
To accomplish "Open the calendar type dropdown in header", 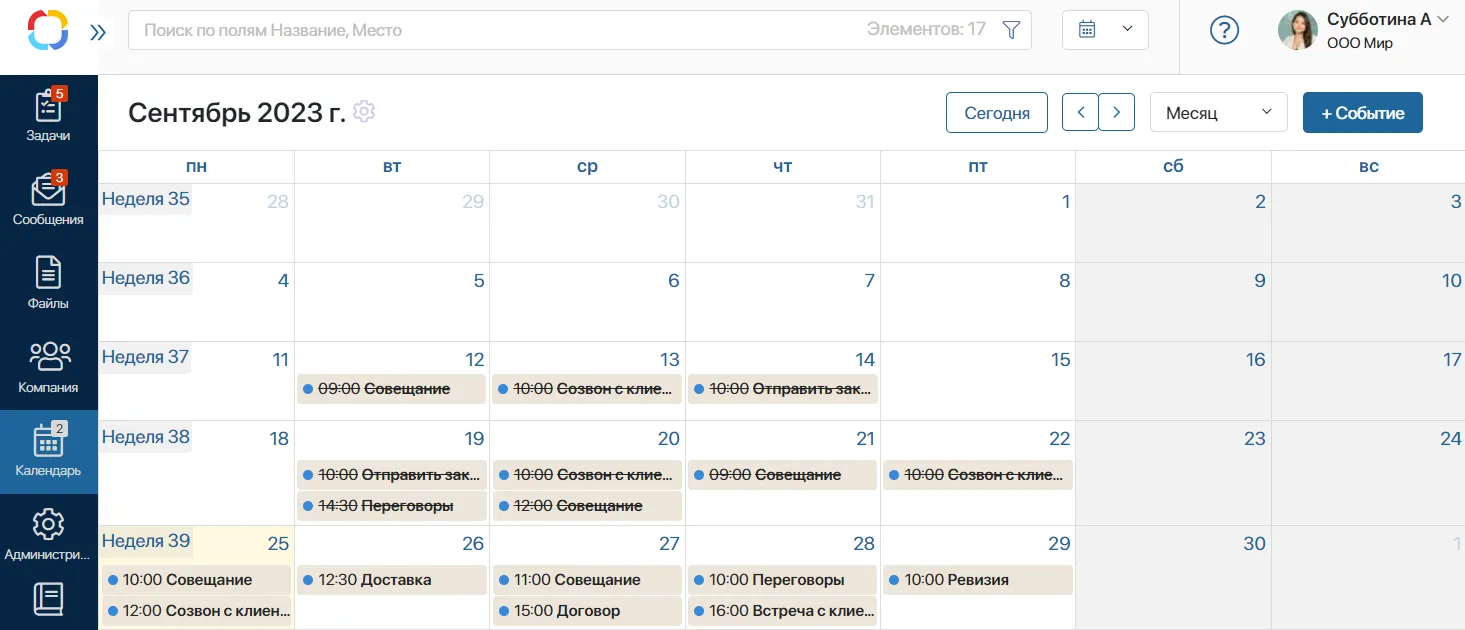I will point(1105,30).
